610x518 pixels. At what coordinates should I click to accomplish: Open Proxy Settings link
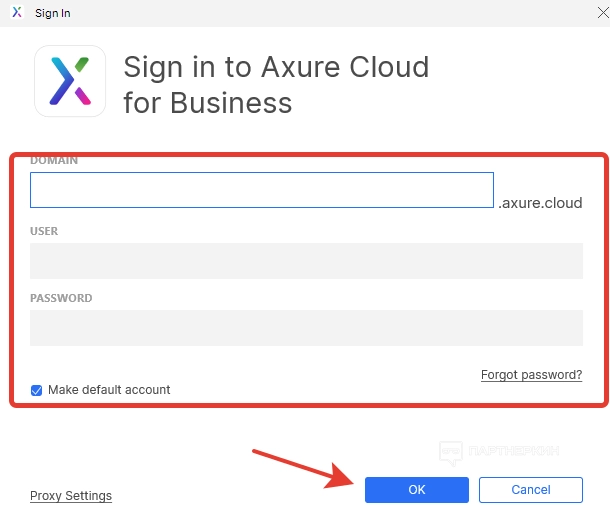(71, 496)
